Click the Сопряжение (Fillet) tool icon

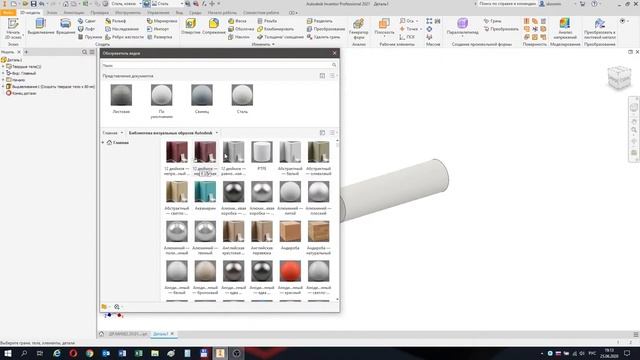pos(214,23)
